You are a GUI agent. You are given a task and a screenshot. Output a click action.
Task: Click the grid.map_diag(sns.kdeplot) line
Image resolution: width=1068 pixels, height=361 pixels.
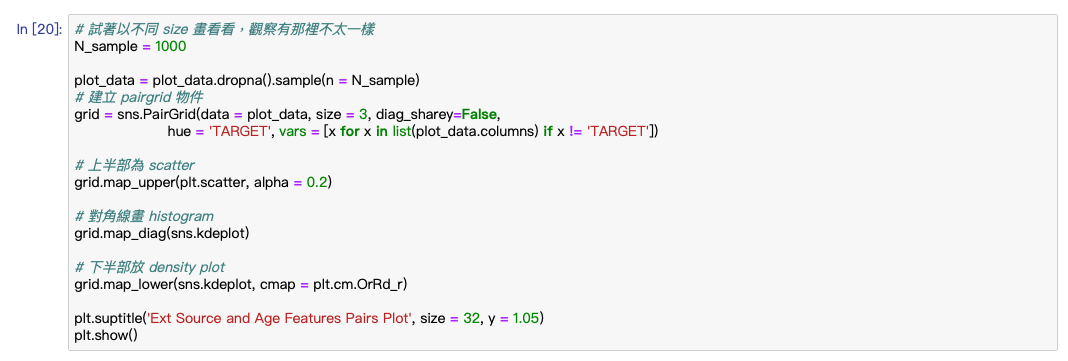162,234
